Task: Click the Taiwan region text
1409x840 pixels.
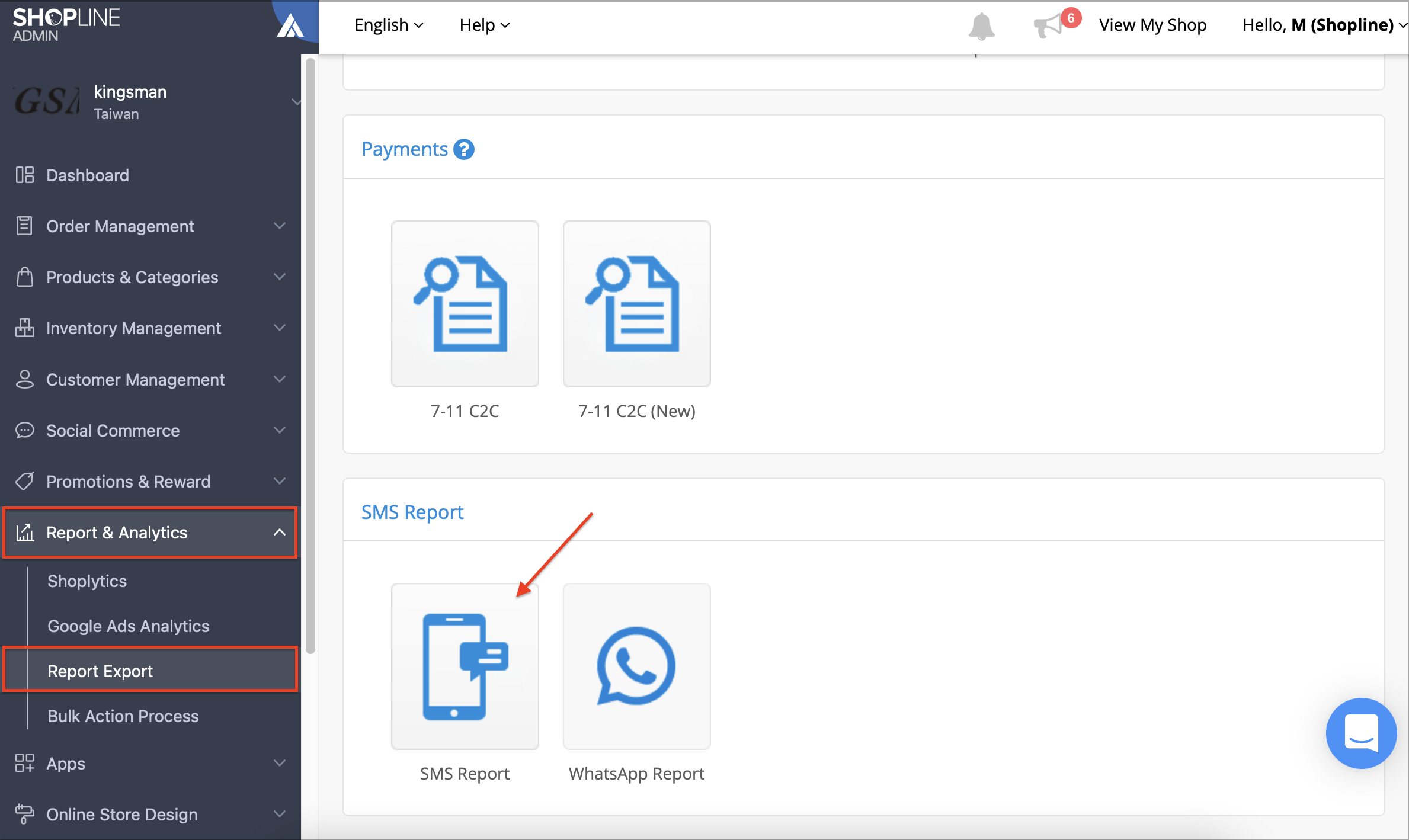Action: 116,114
